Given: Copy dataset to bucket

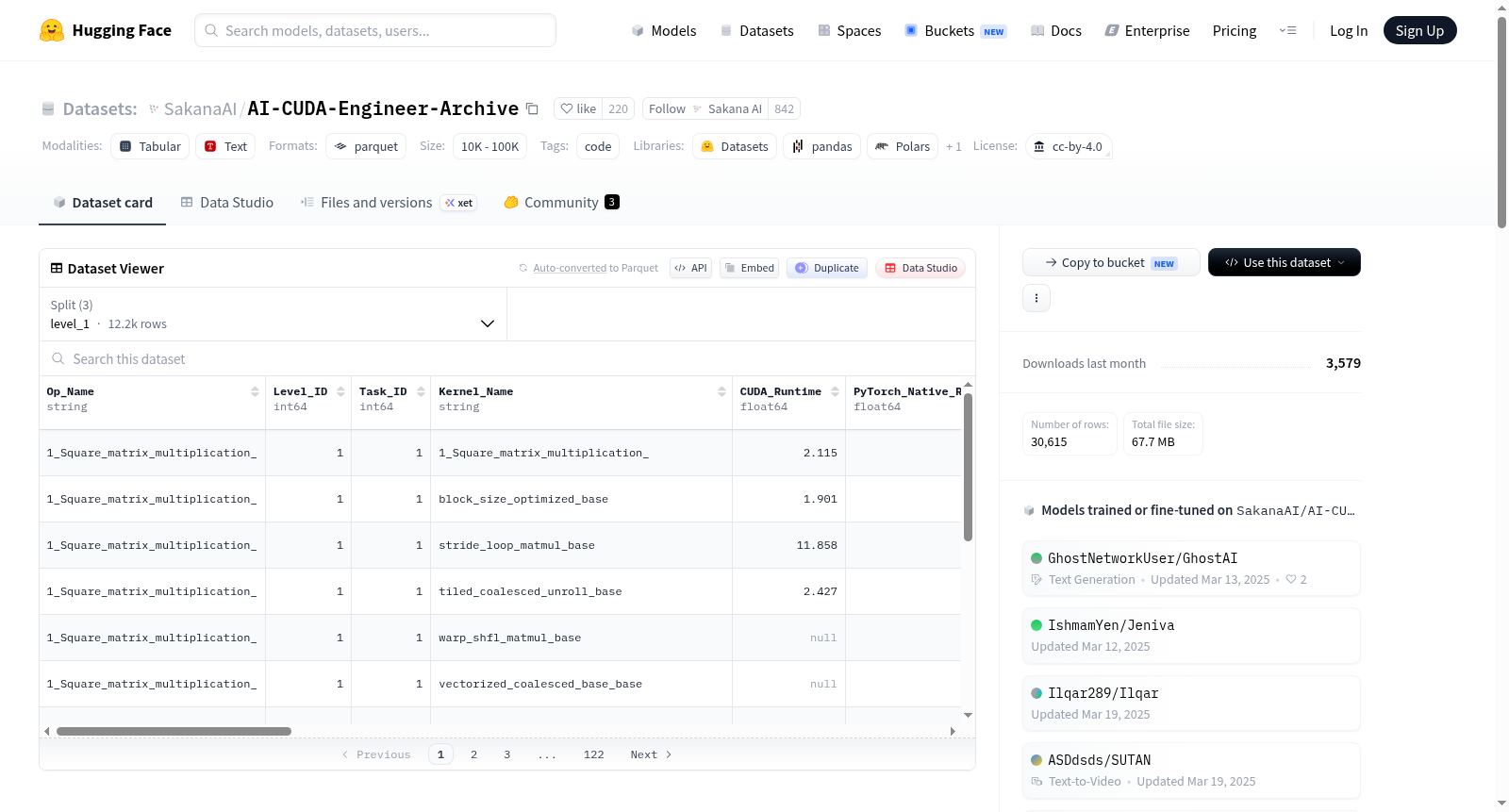Looking at the screenshot, I should [1111, 262].
